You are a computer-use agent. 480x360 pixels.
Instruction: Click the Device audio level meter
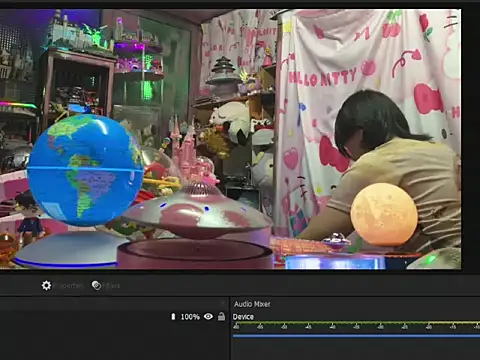[x=356, y=323]
